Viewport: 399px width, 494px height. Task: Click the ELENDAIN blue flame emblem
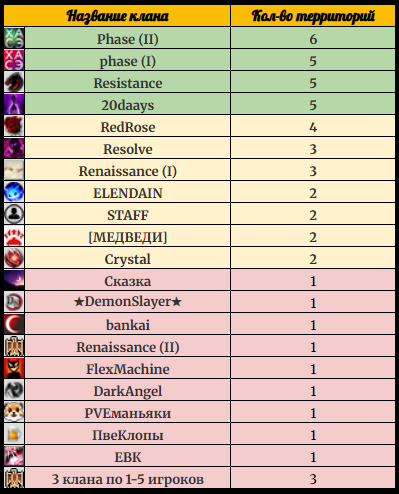tap(14, 192)
